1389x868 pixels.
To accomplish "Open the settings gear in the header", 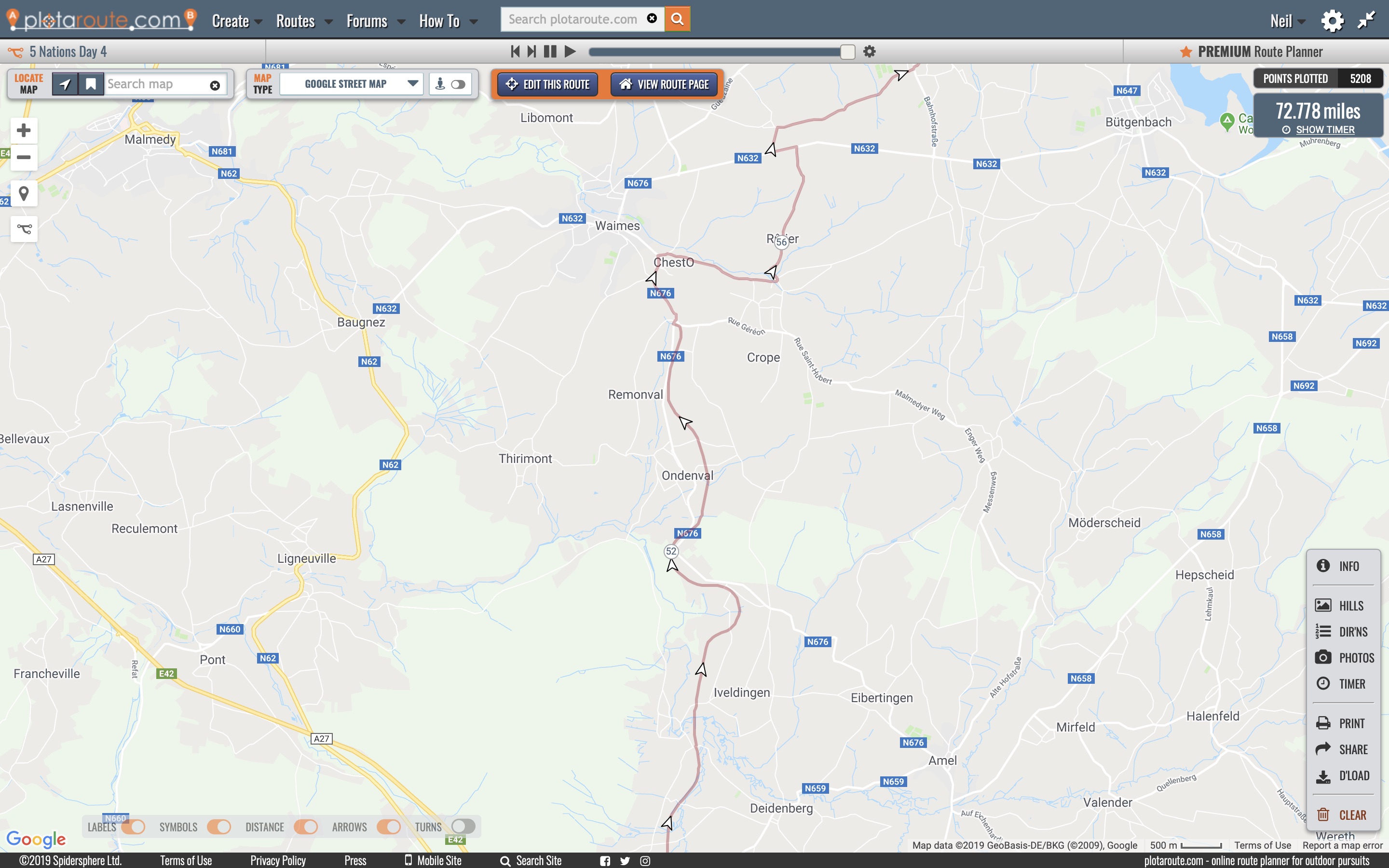I will [1332, 21].
